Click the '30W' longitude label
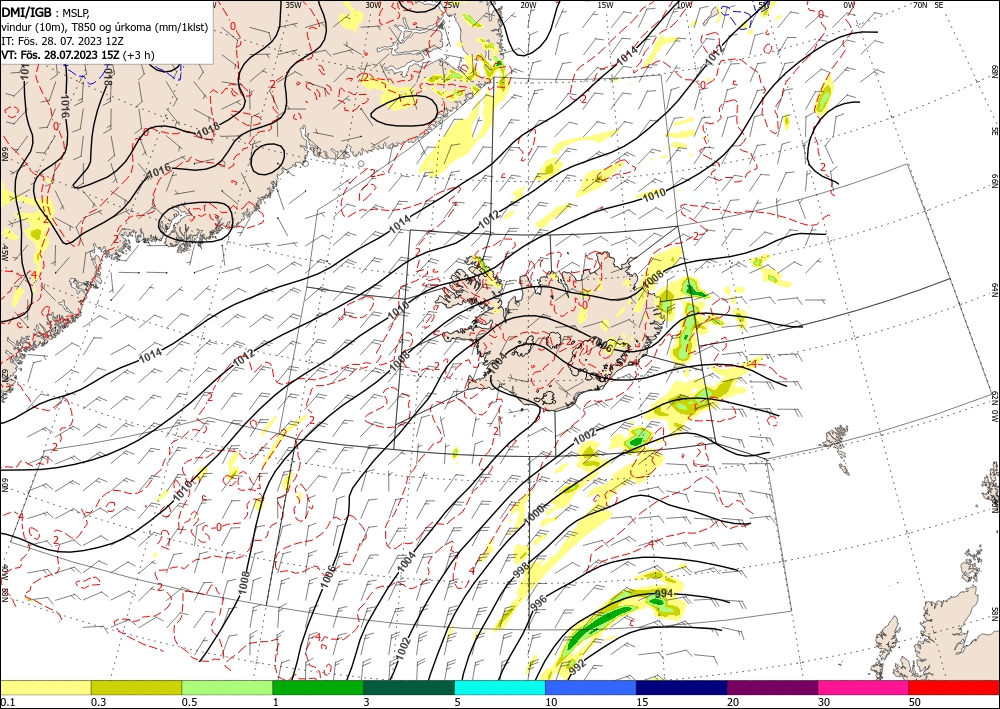The image size is (1000, 709). (373, 4)
